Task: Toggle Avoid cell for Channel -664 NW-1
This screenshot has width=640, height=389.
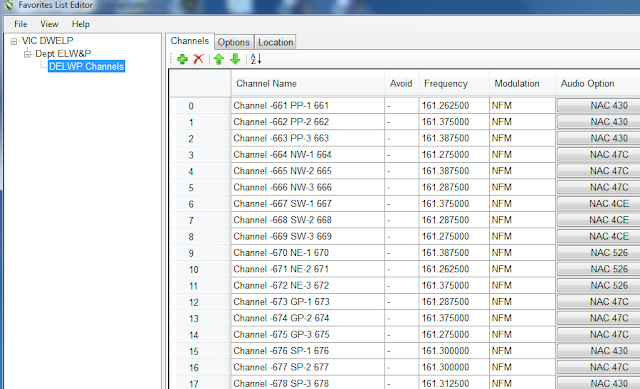Action: pos(401,155)
